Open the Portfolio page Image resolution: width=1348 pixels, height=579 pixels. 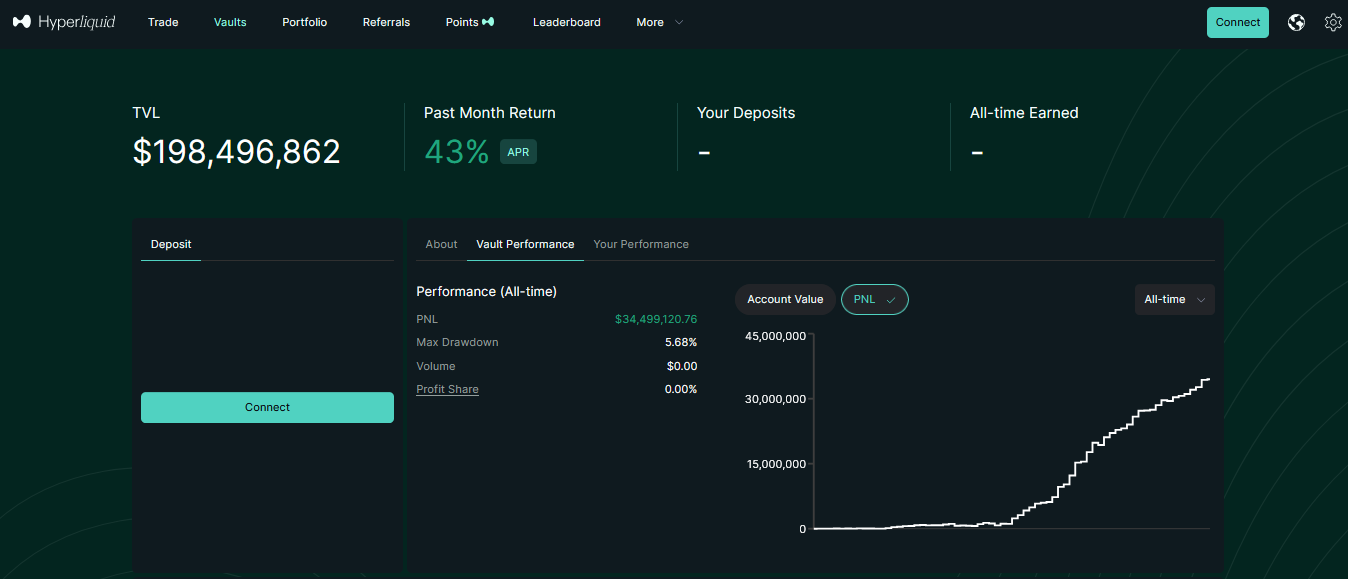coord(305,22)
